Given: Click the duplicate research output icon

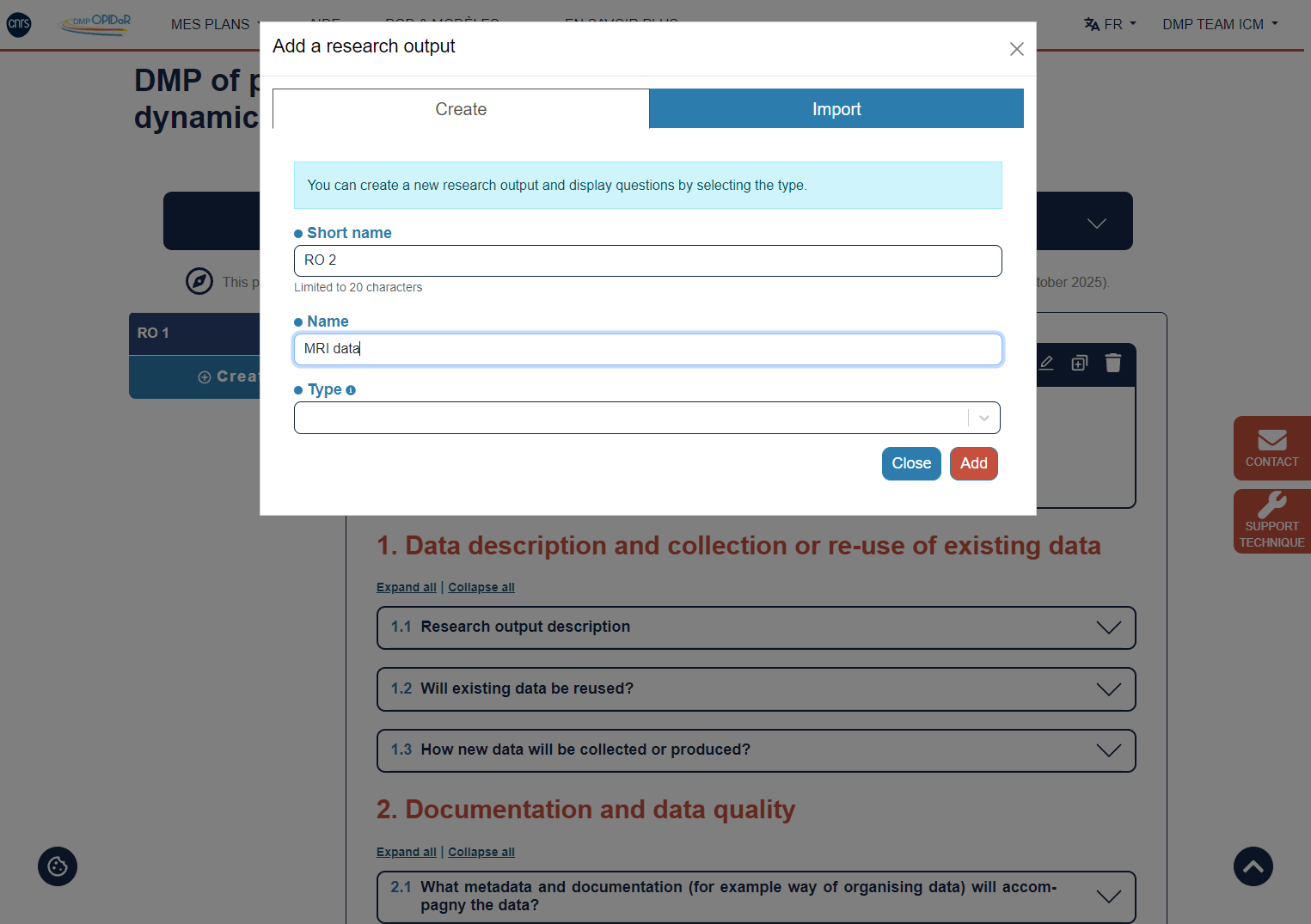Looking at the screenshot, I should point(1080,363).
